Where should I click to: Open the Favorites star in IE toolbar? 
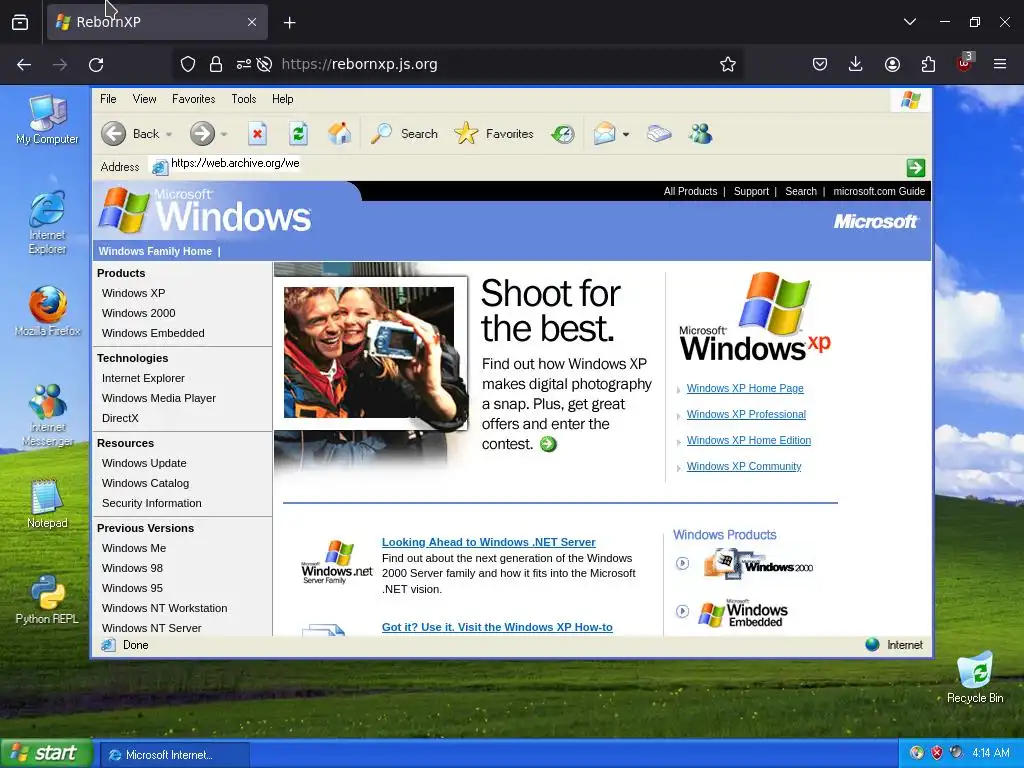(494, 134)
